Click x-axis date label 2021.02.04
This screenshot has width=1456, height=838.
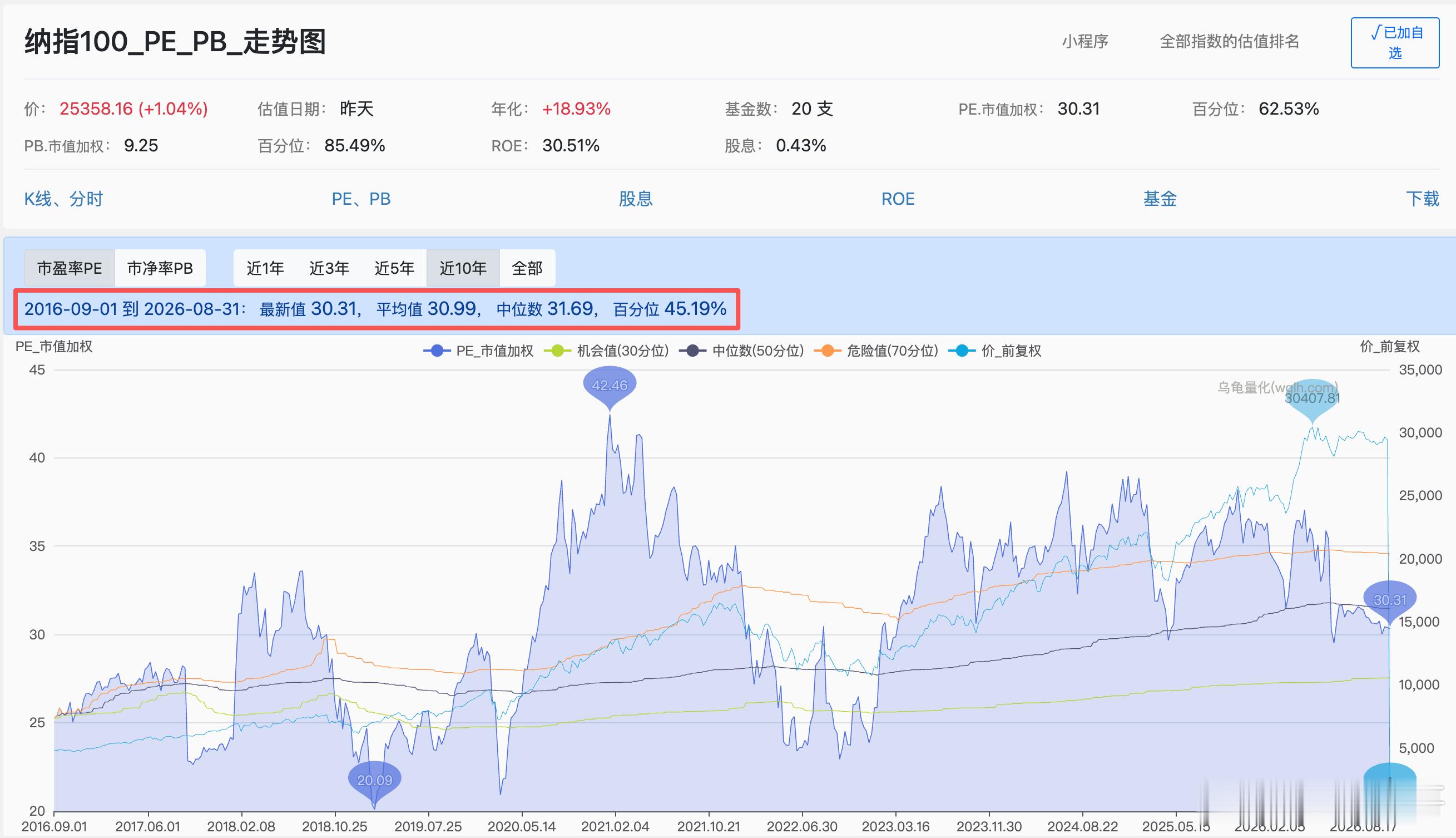tap(615, 826)
